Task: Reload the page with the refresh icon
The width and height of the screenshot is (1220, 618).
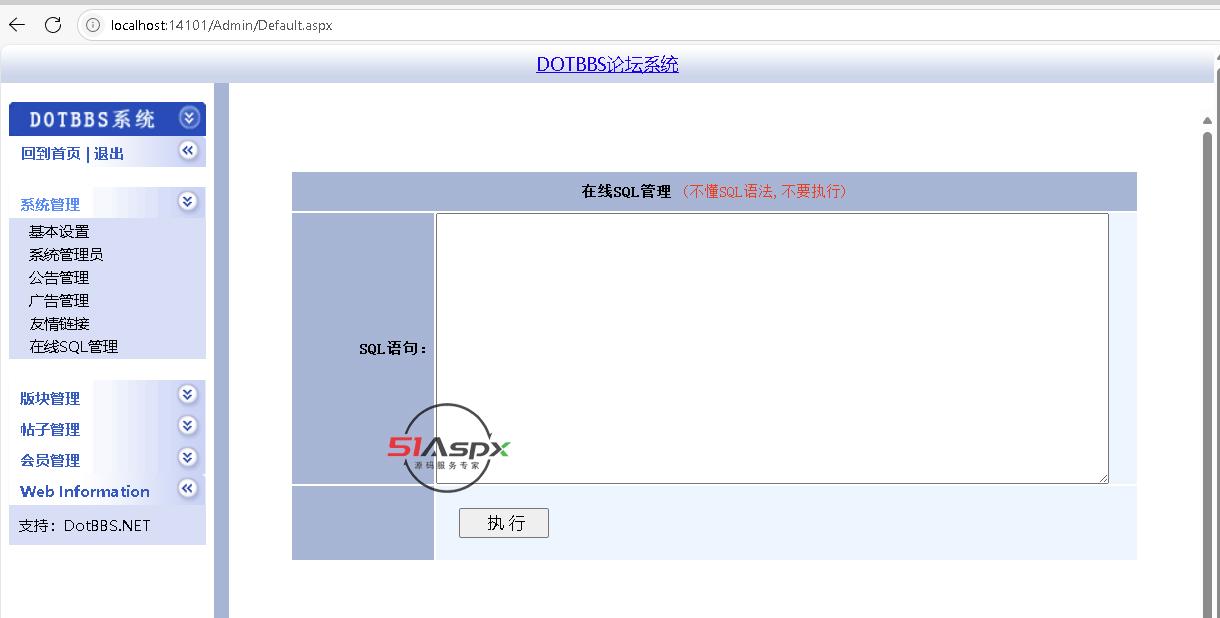Action: (x=53, y=25)
